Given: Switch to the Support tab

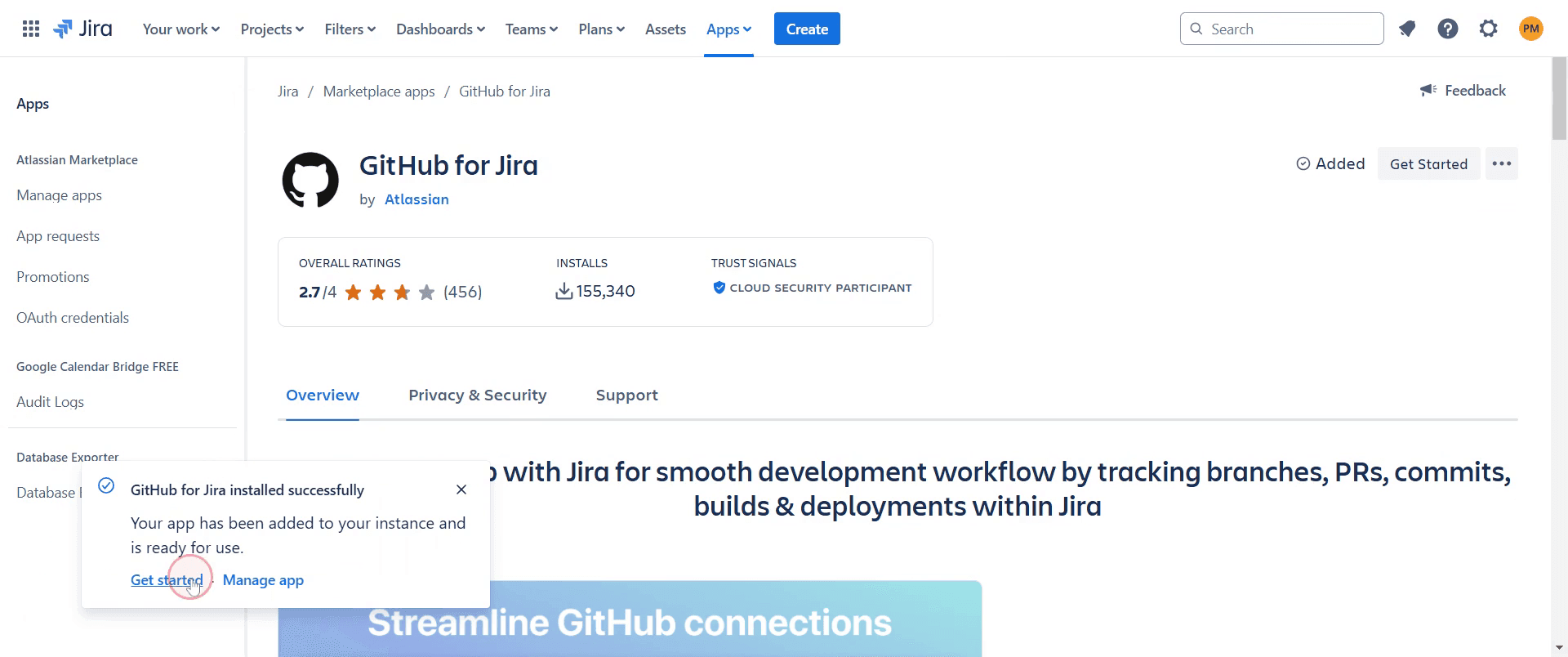Looking at the screenshot, I should [x=626, y=395].
